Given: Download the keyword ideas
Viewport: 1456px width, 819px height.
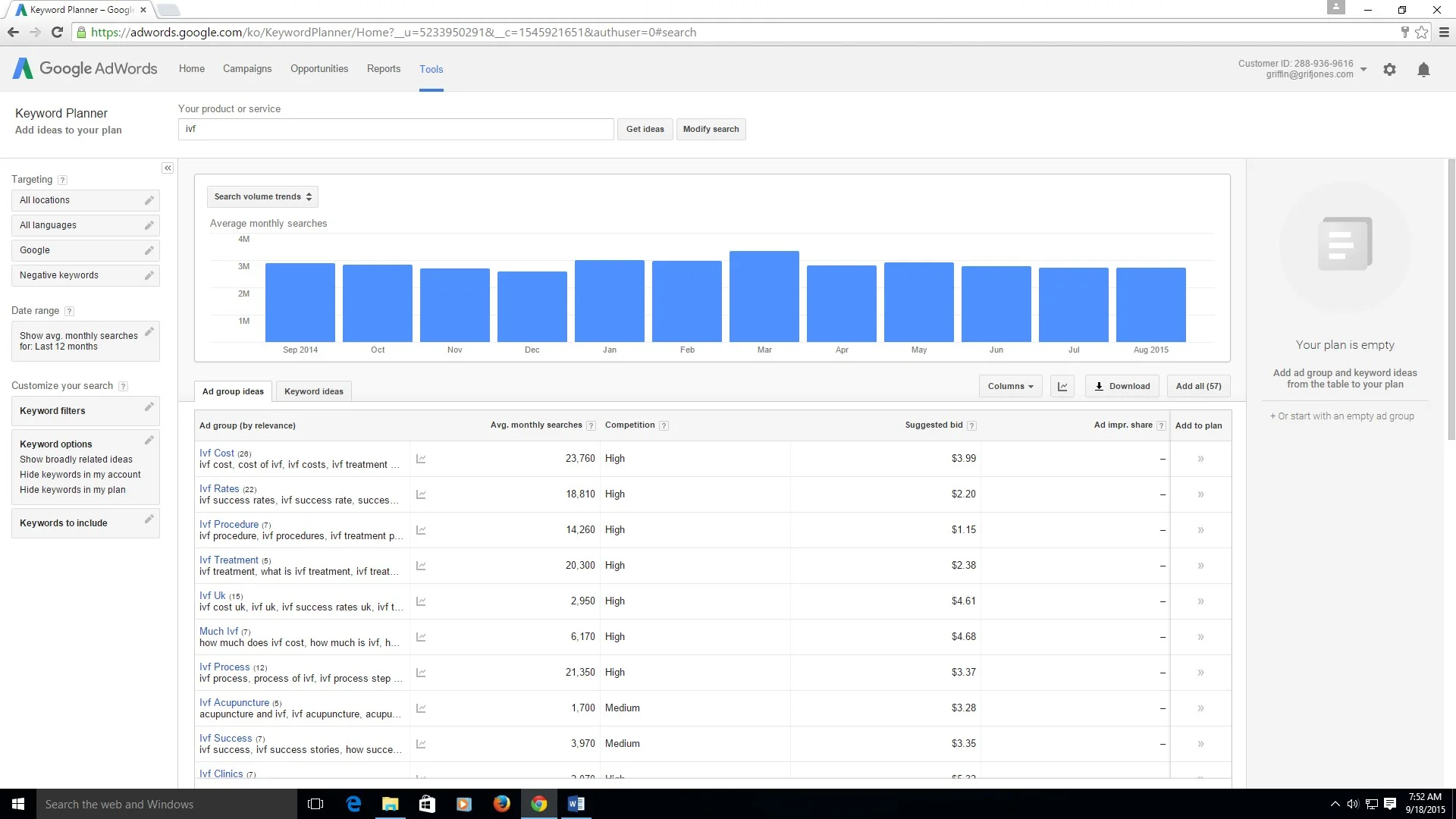Looking at the screenshot, I should click(x=1122, y=386).
